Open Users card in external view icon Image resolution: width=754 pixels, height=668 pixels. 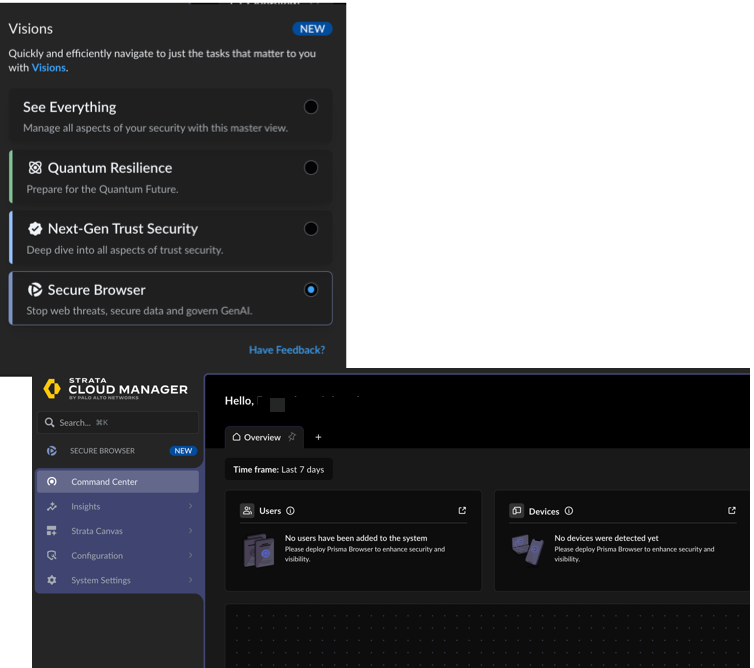[x=462, y=511]
